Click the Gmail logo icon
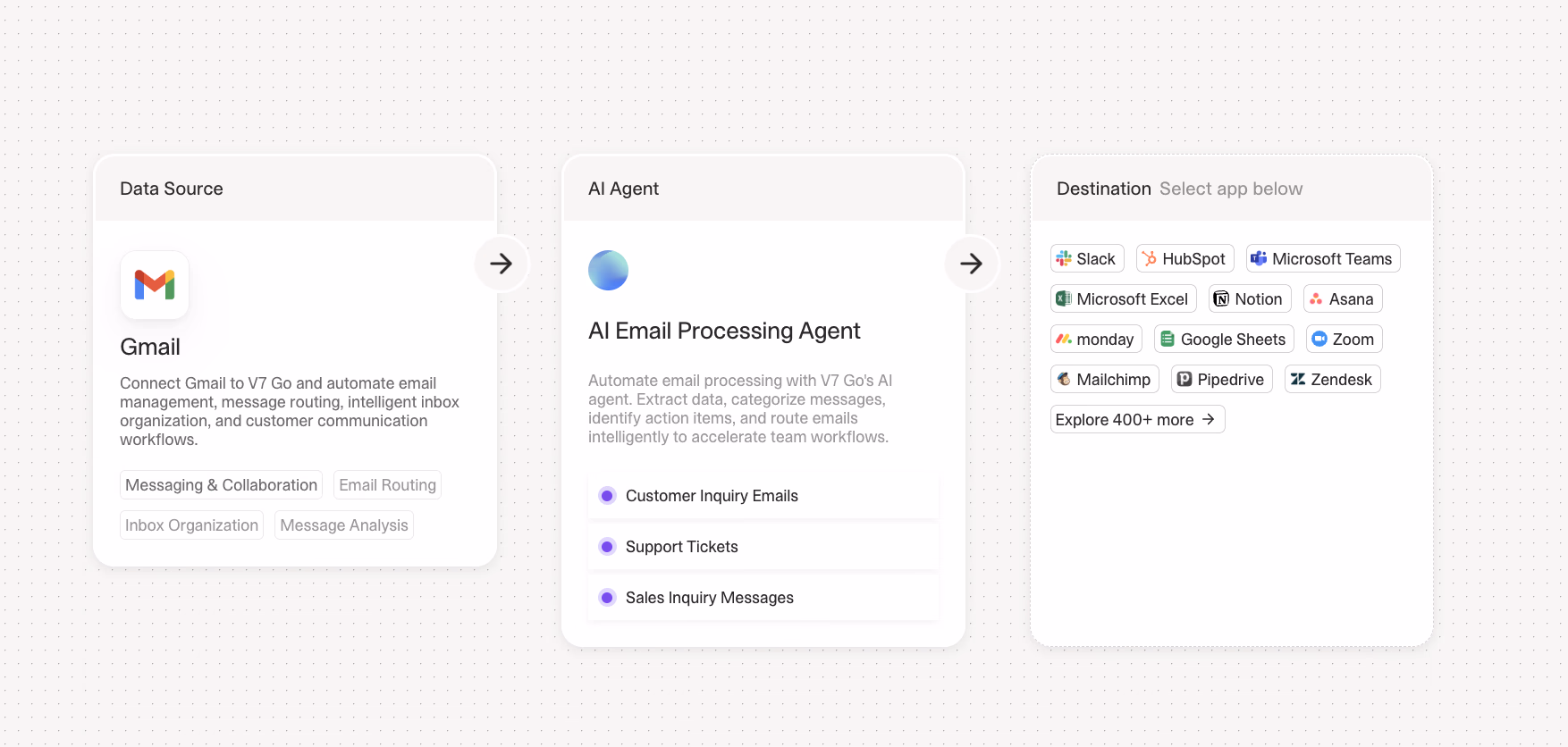 155,285
